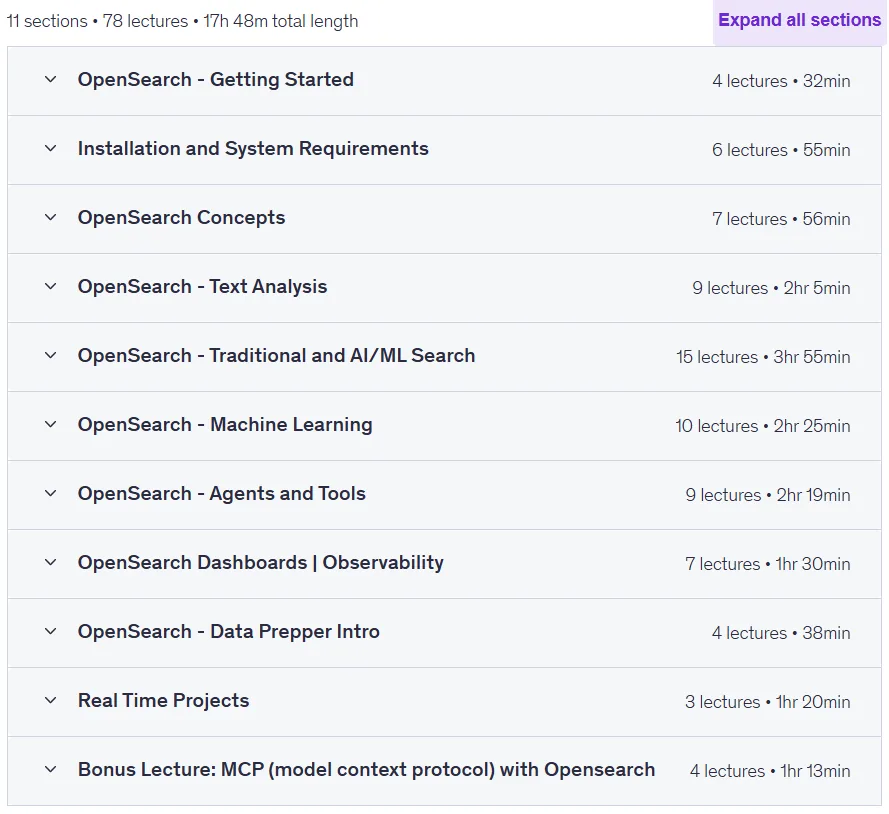Image resolution: width=889 pixels, height=814 pixels.
Task: Click the Expand all sections link
Action: (x=799, y=20)
